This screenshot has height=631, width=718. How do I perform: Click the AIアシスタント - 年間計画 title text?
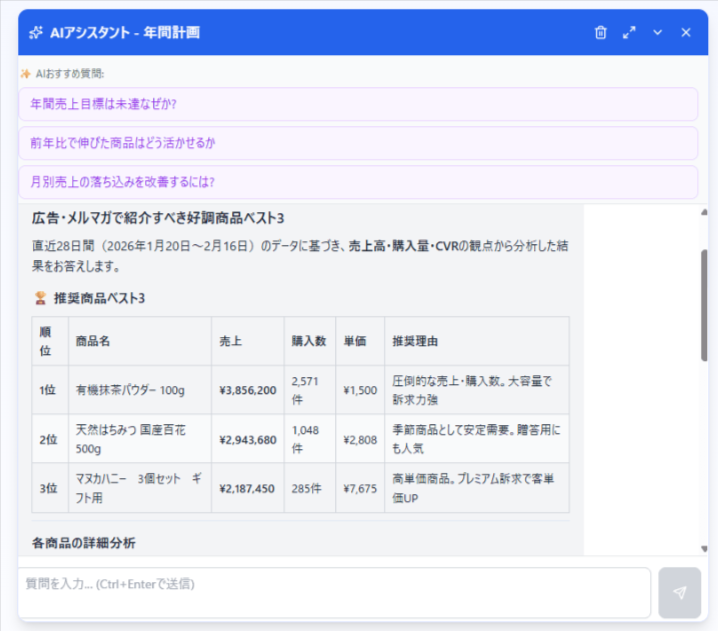click(124, 32)
